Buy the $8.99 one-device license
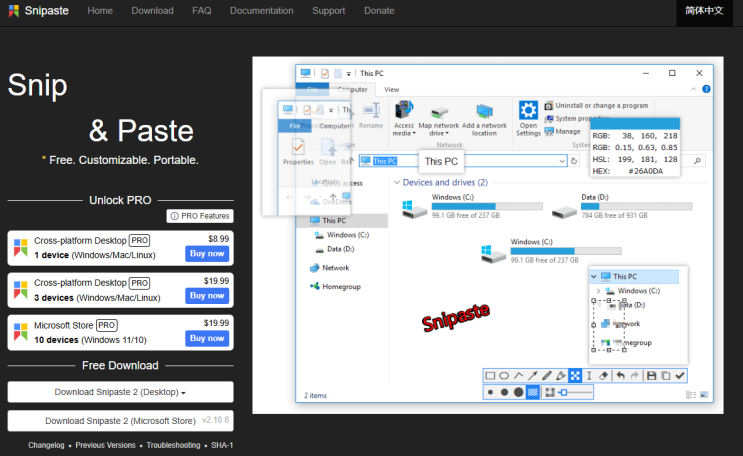Viewport: 743px width, 456px height. (x=207, y=254)
